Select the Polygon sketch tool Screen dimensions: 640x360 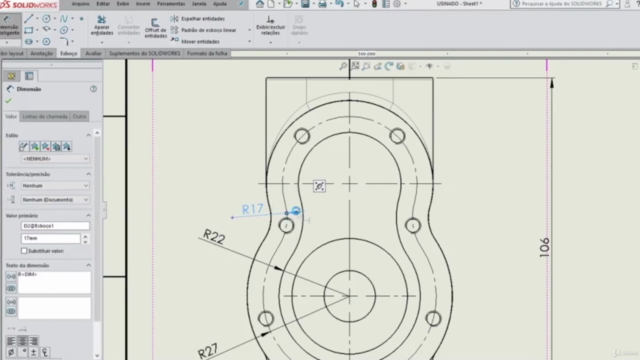pyautogui.click(x=46, y=42)
